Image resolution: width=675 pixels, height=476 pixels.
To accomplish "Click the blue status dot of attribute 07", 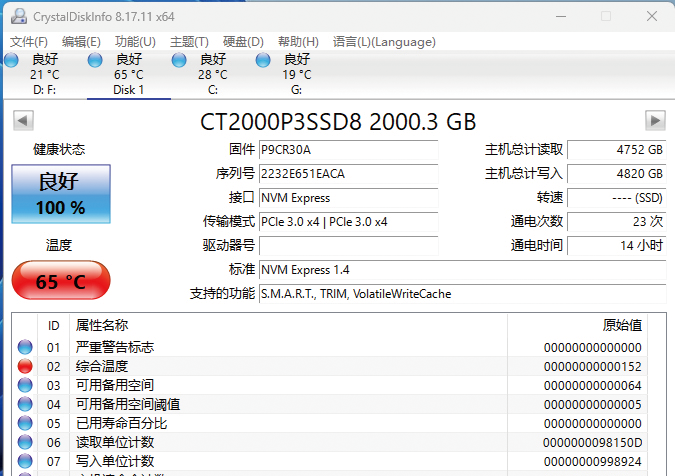I will click(25, 461).
